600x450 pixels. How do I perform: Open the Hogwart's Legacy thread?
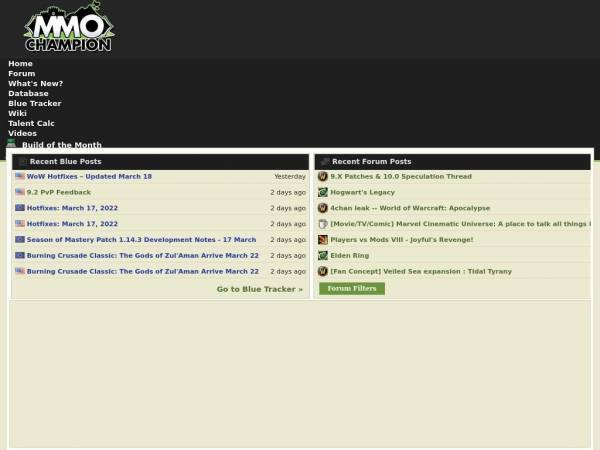[x=362, y=192]
